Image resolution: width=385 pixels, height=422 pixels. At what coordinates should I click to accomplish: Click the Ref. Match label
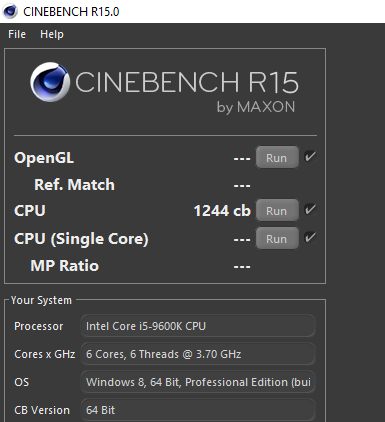pyautogui.click(x=74, y=185)
